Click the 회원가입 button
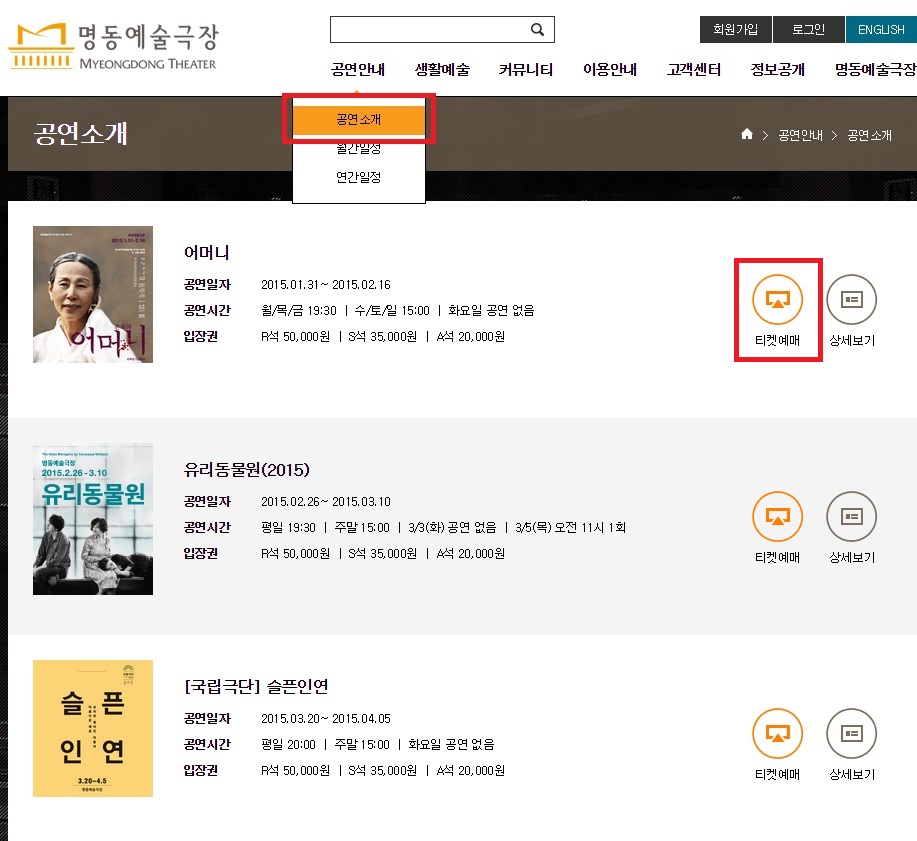This screenshot has height=841, width=917. pos(736,29)
